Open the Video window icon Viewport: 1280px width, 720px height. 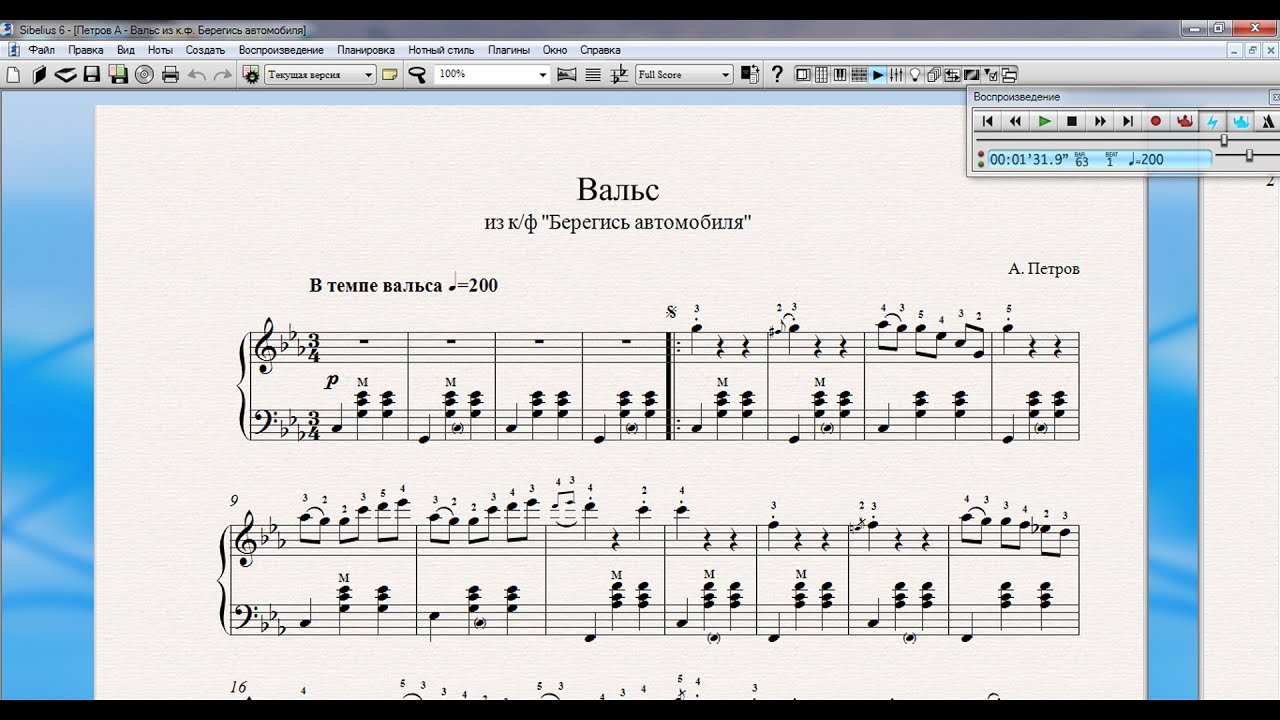click(x=971, y=74)
